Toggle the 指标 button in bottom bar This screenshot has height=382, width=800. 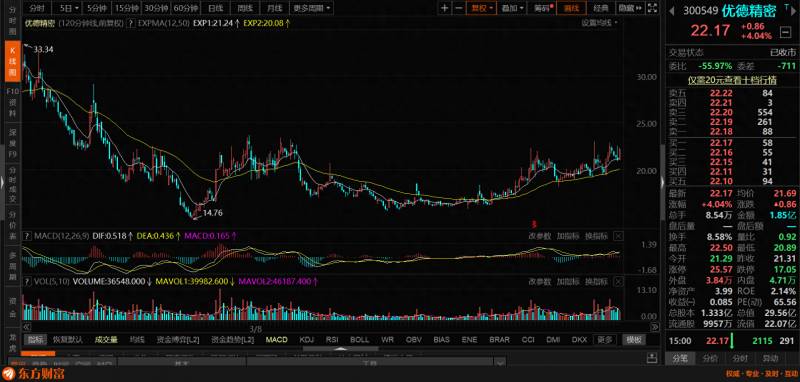36,340
